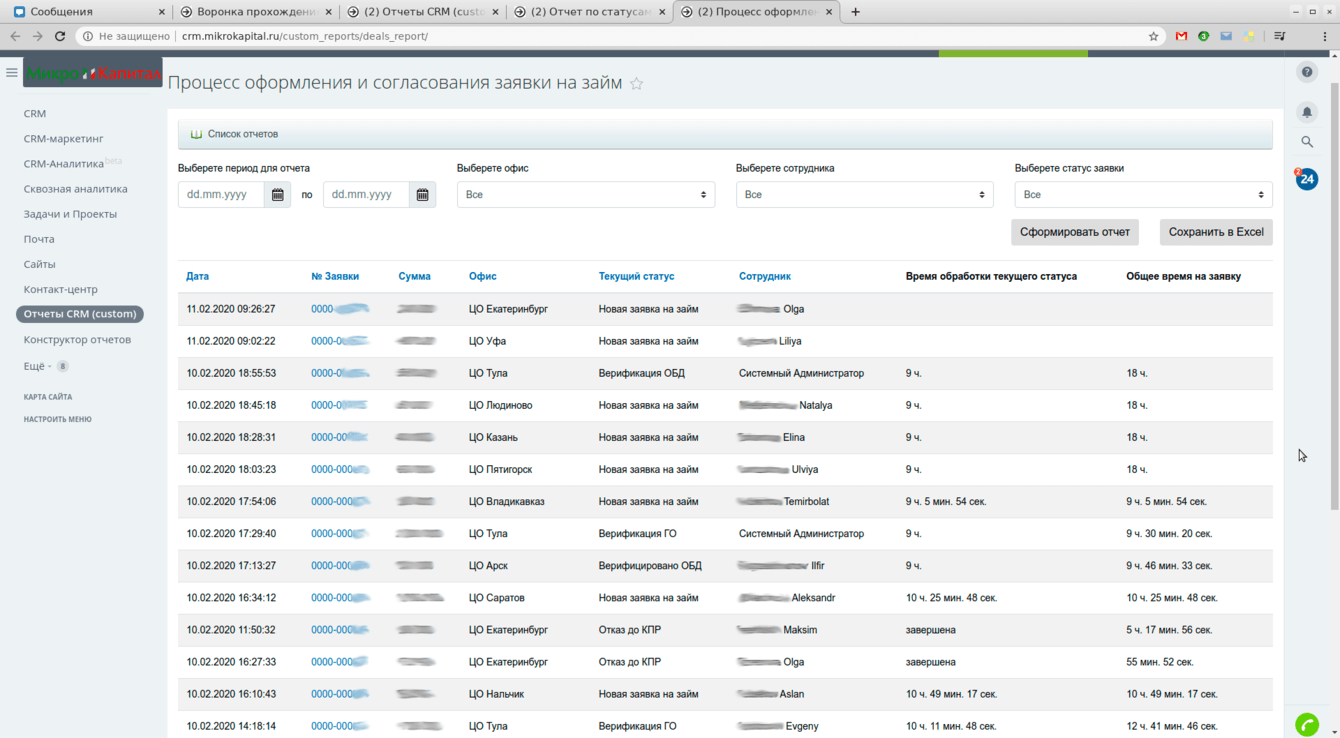This screenshot has width=1340, height=738.
Task: Click the green extension icon with number 3
Action: tap(1204, 36)
